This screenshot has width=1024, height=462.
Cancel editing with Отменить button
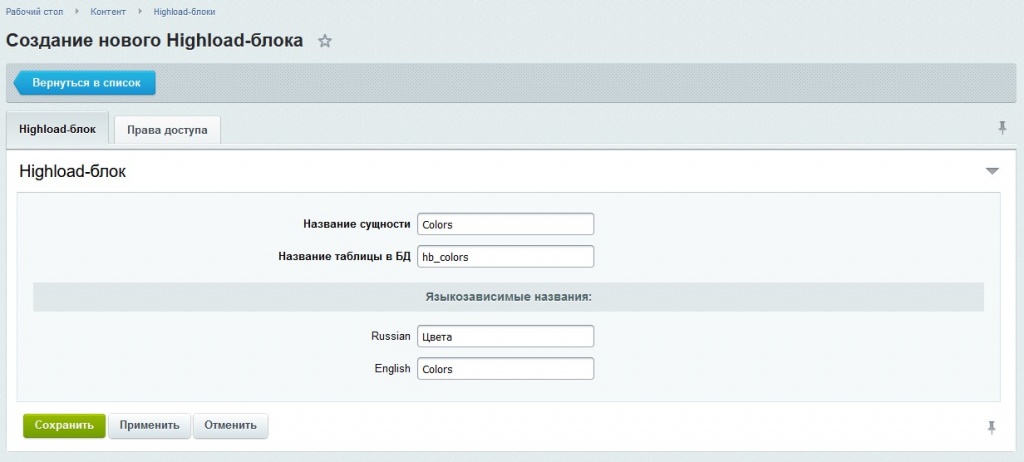[231, 425]
